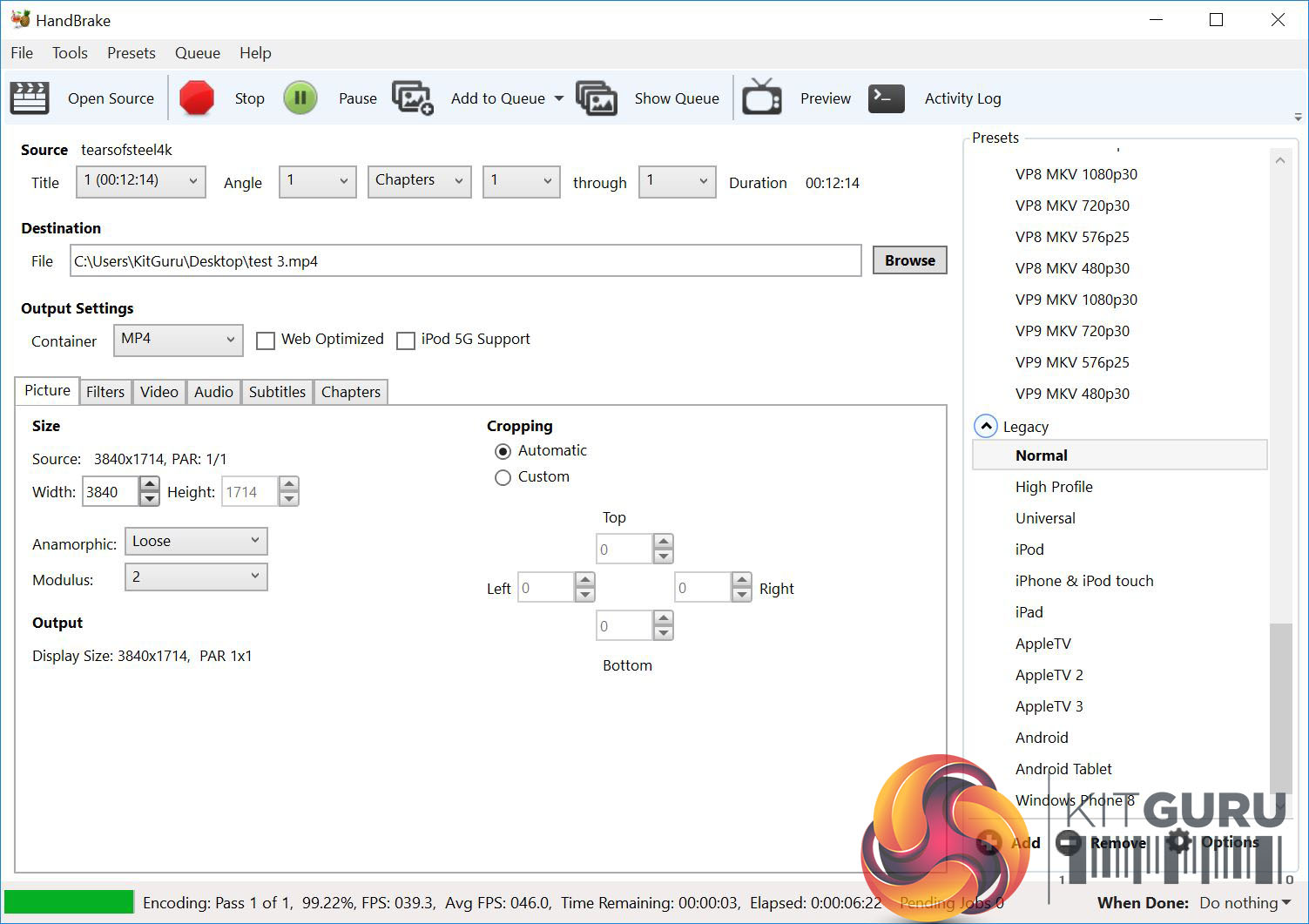Select the iPad preset
Viewport: 1309px width, 924px height.
point(1029,612)
